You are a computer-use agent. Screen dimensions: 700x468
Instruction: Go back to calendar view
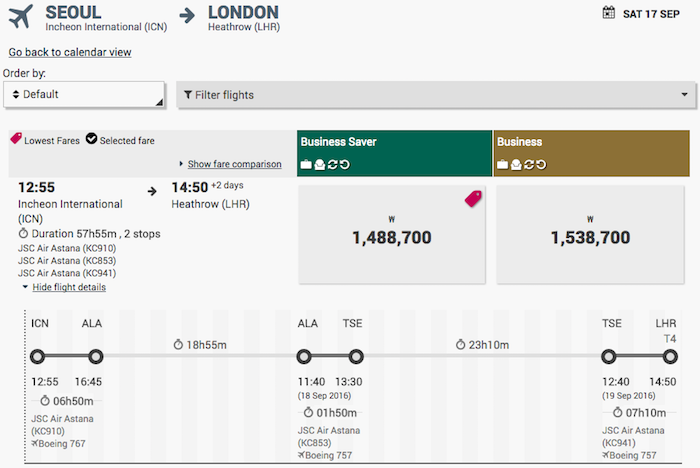click(x=70, y=52)
